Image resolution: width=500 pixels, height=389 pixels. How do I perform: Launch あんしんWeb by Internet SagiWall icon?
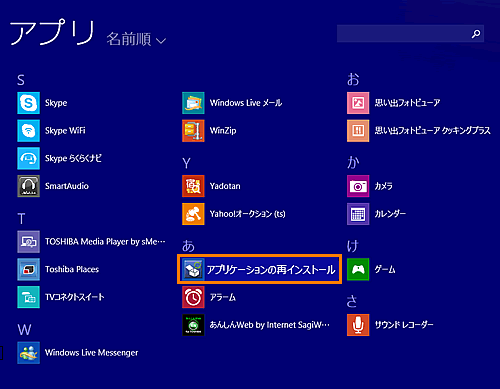(193, 325)
